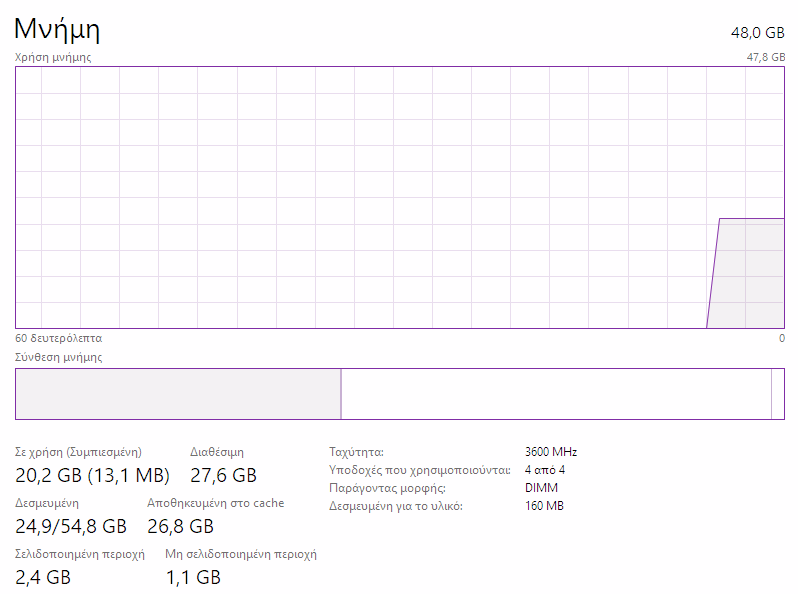Click the 160 MB hardware reserved value
Viewport: 798px width, 594px height.
[x=544, y=506]
